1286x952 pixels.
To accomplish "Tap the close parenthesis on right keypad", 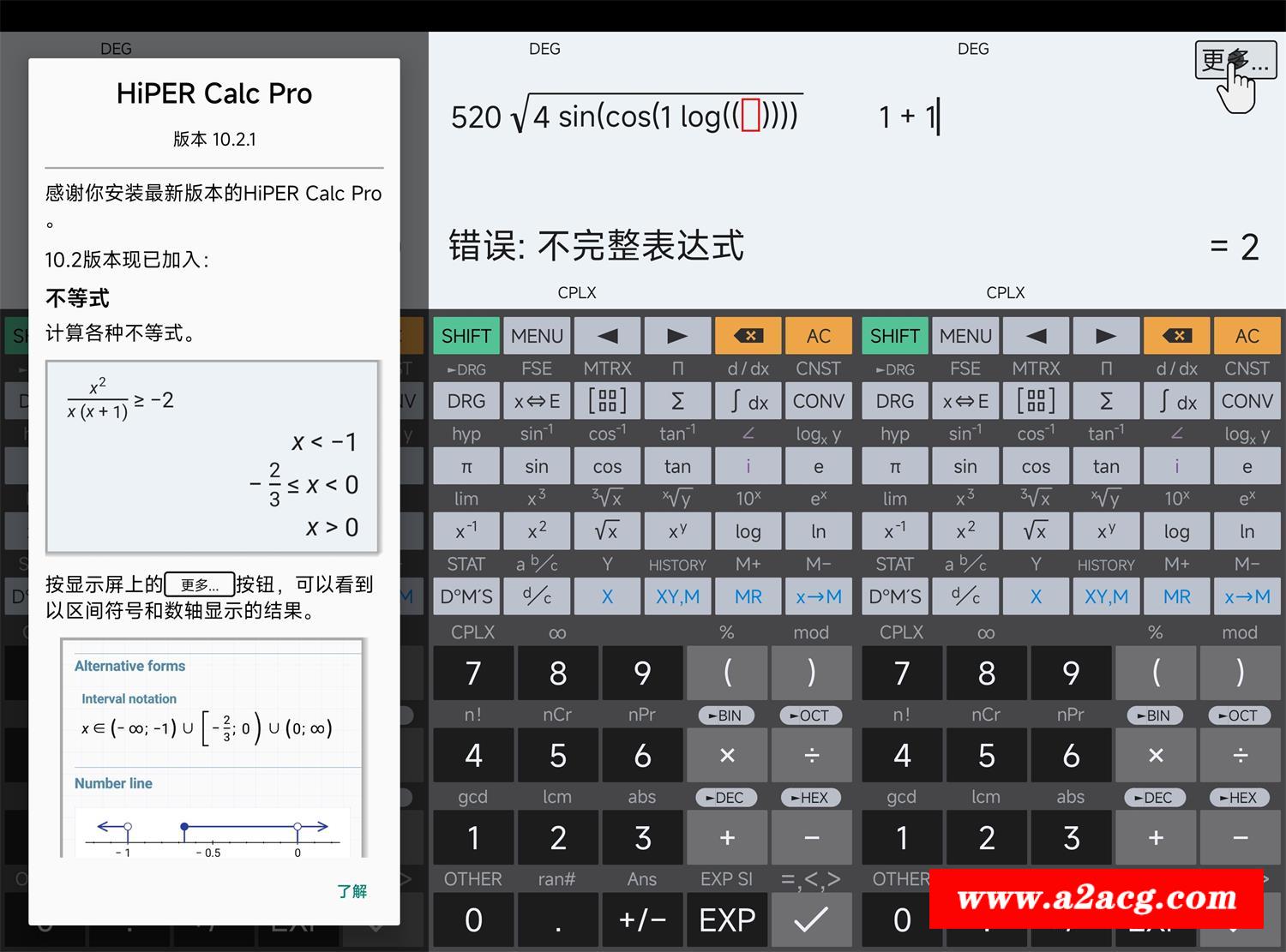I will 1241,673.
